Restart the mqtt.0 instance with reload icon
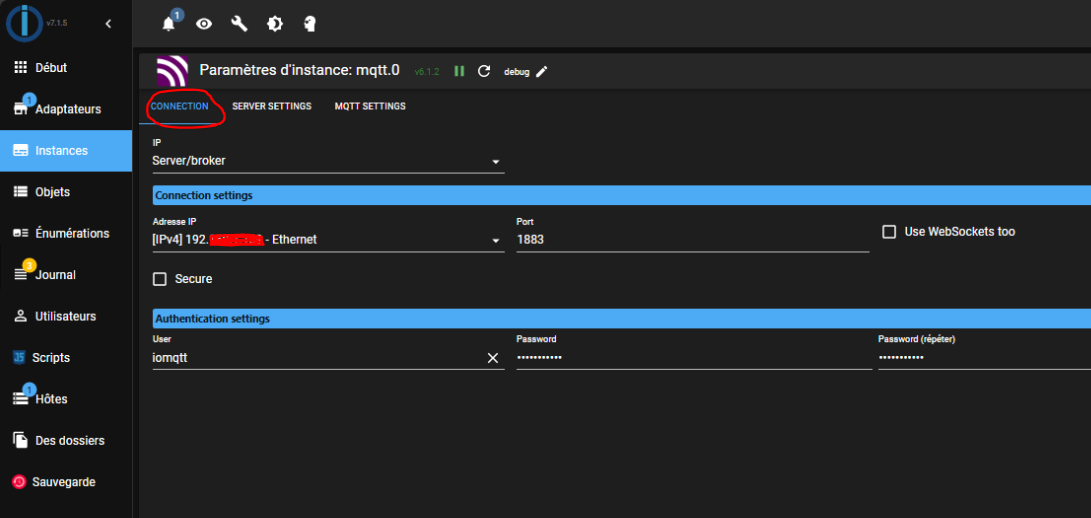This screenshot has height=518, width=1091. tap(484, 71)
